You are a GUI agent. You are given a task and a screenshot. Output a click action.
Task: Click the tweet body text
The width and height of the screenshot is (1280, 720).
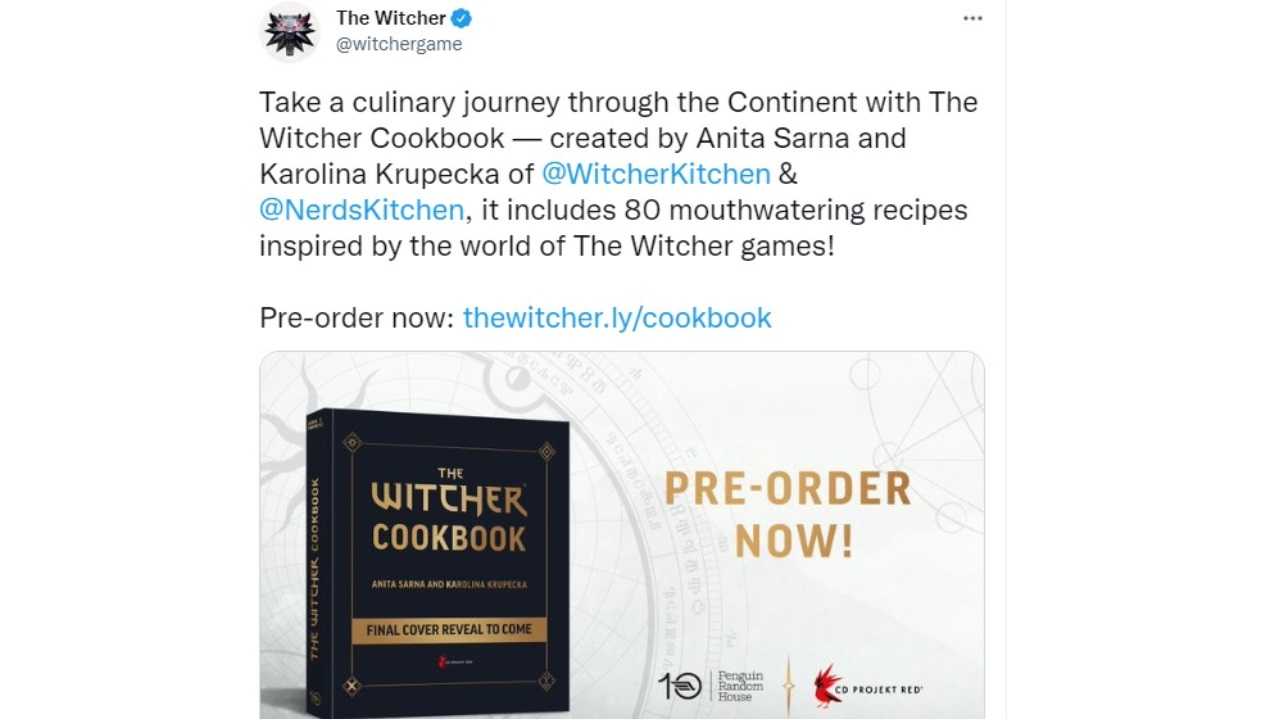[x=618, y=174]
